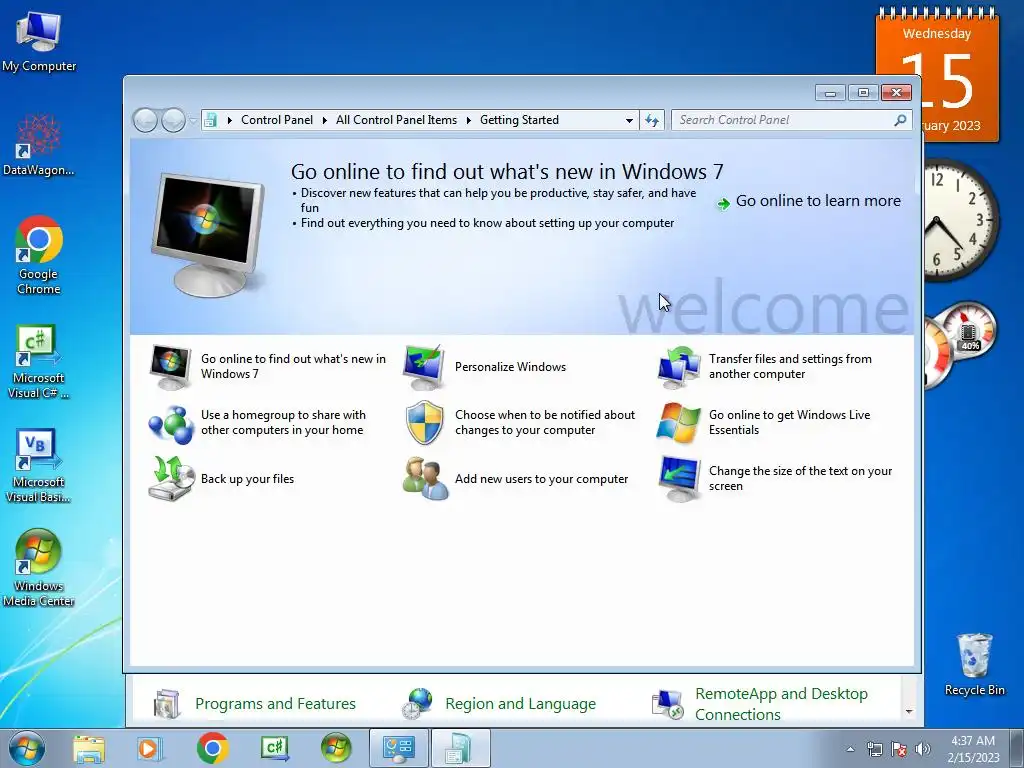Open the Windows 7 what's new monitor icon
Viewport: 1024px width, 768px height.
pyautogui.click(x=170, y=367)
